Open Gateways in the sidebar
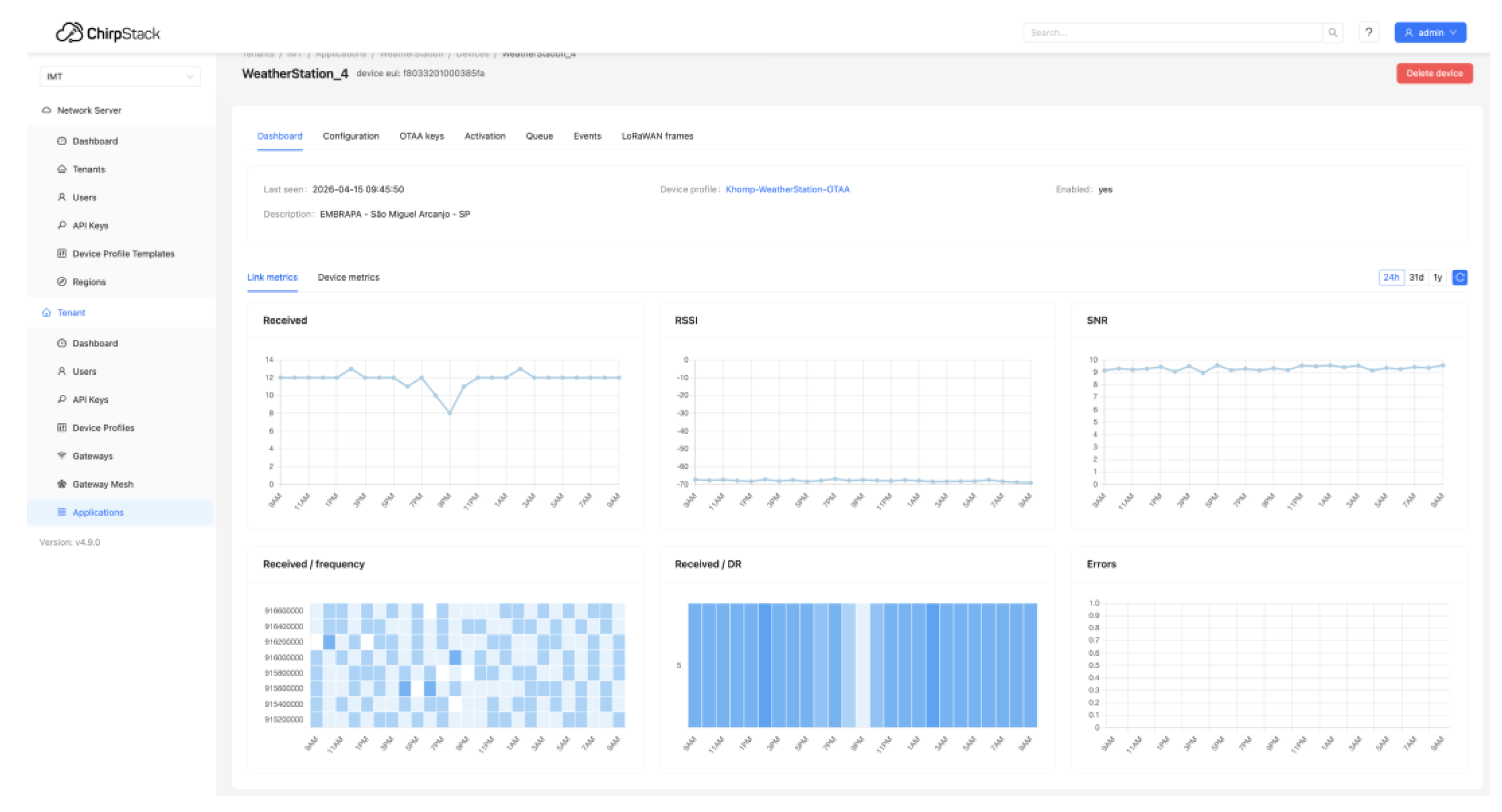1502x812 pixels. point(93,456)
